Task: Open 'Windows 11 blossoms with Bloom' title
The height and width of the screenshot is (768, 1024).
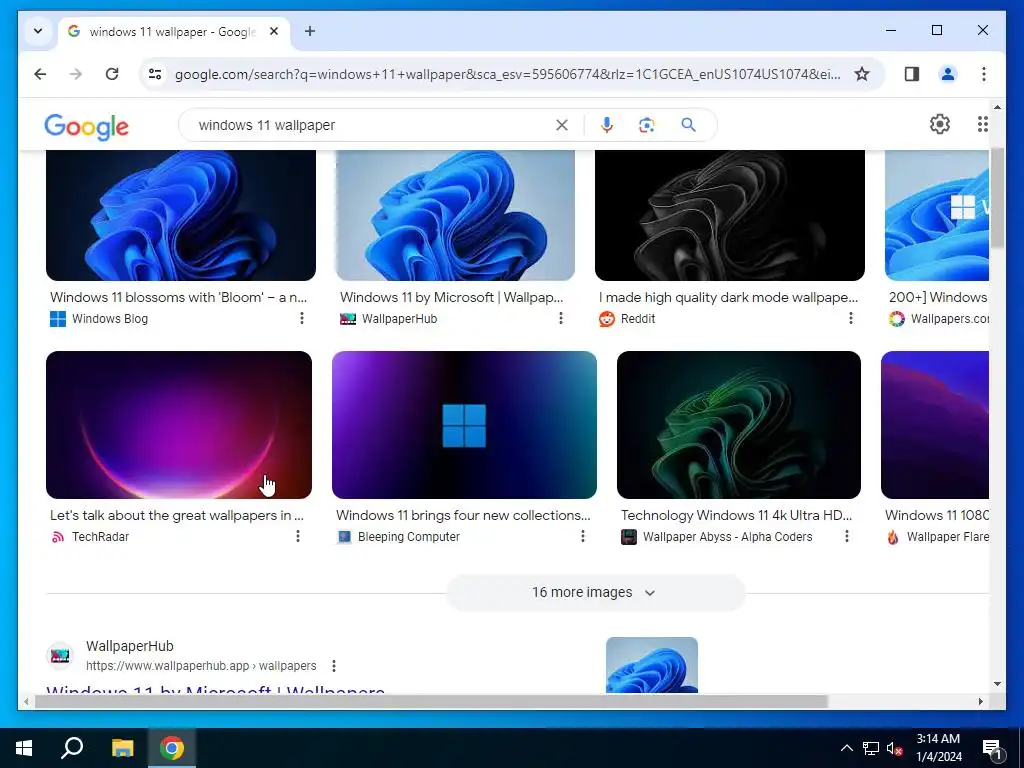Action: 178,297
